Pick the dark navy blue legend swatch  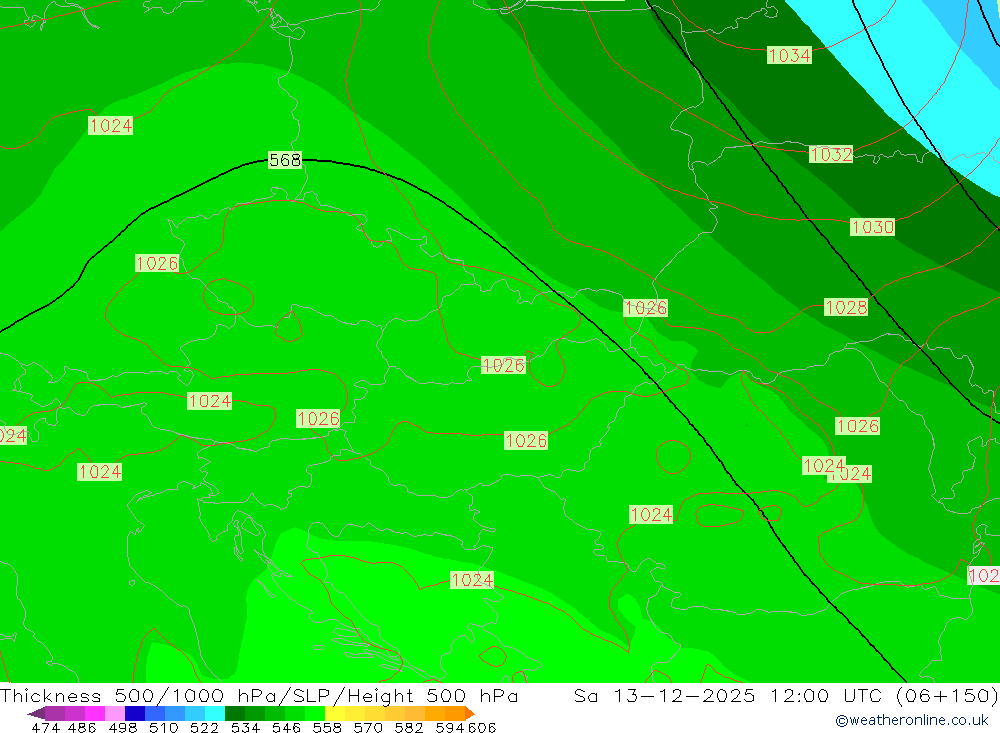pyautogui.click(x=135, y=713)
